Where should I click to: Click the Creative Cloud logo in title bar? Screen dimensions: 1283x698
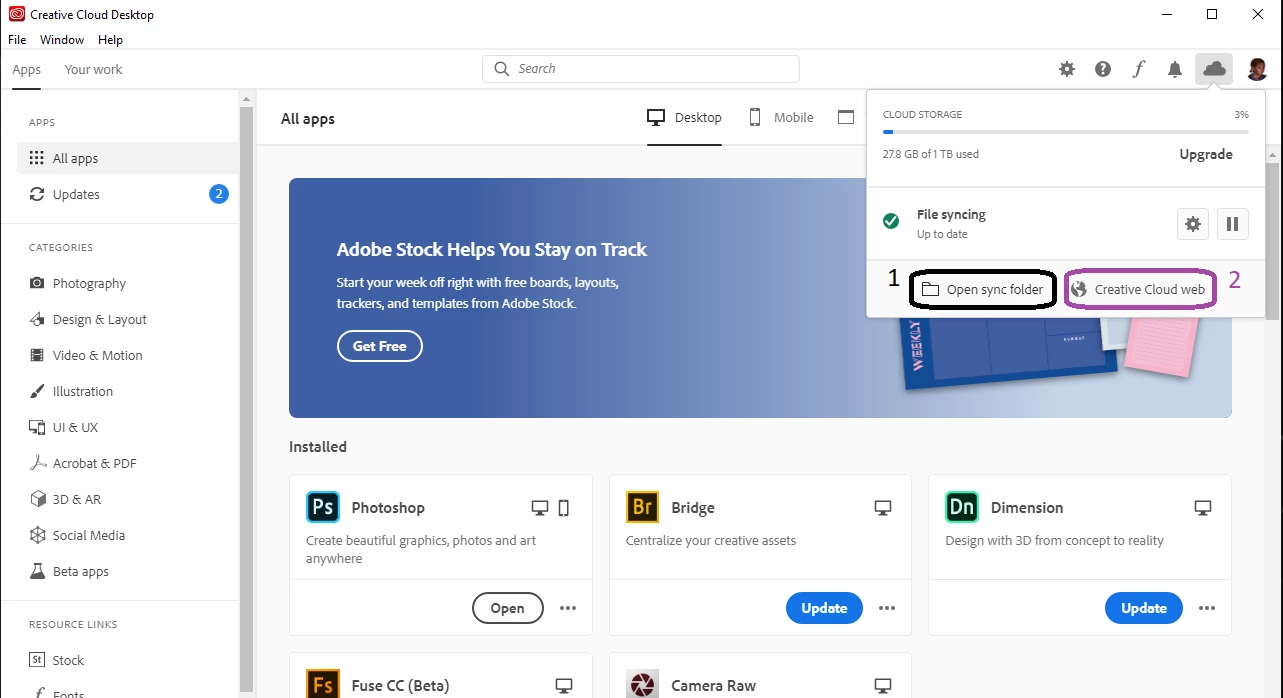click(x=16, y=14)
